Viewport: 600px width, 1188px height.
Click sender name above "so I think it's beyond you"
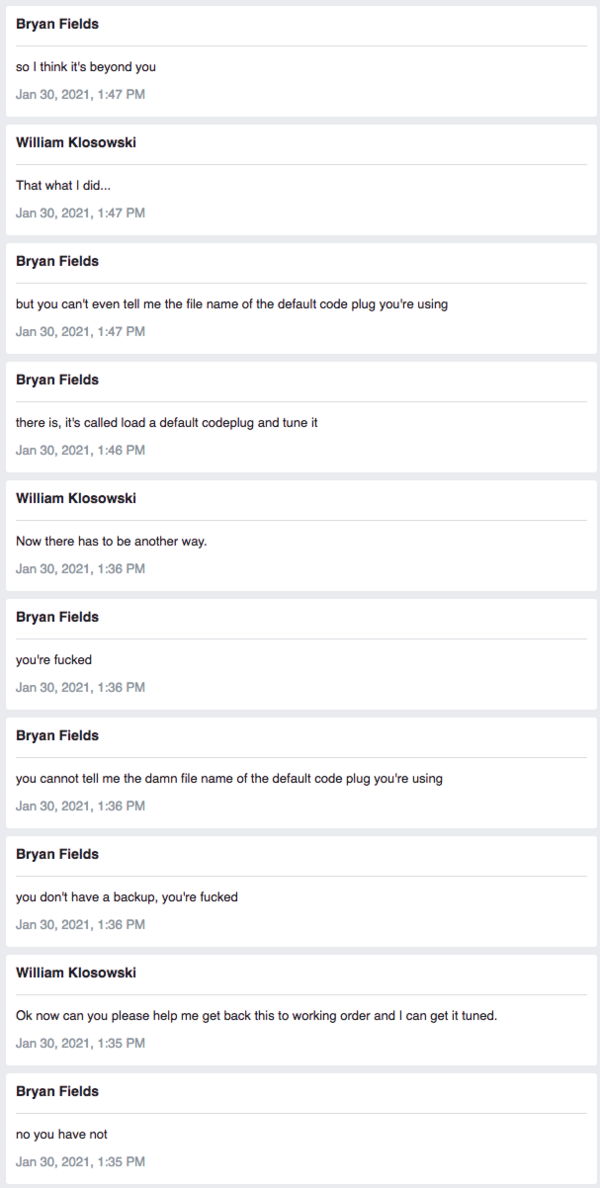pos(58,24)
